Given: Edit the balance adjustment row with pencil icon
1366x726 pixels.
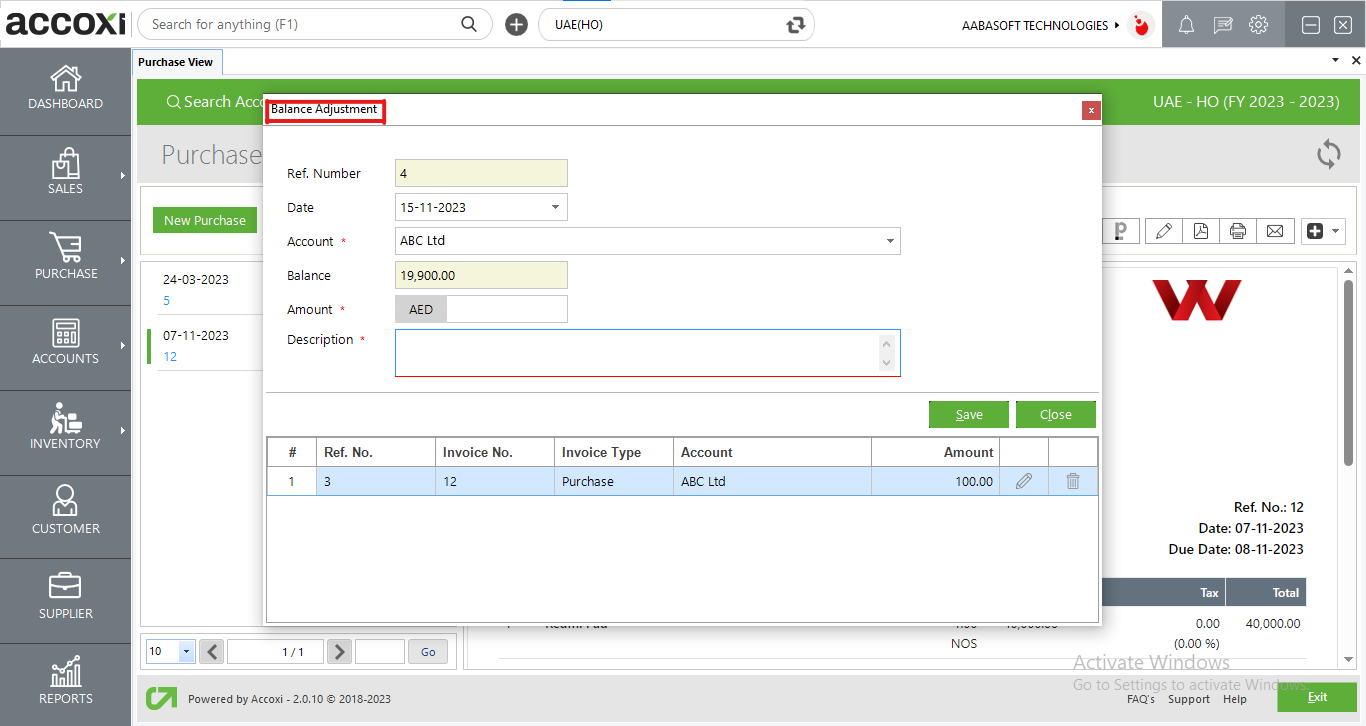Looking at the screenshot, I should (1023, 481).
